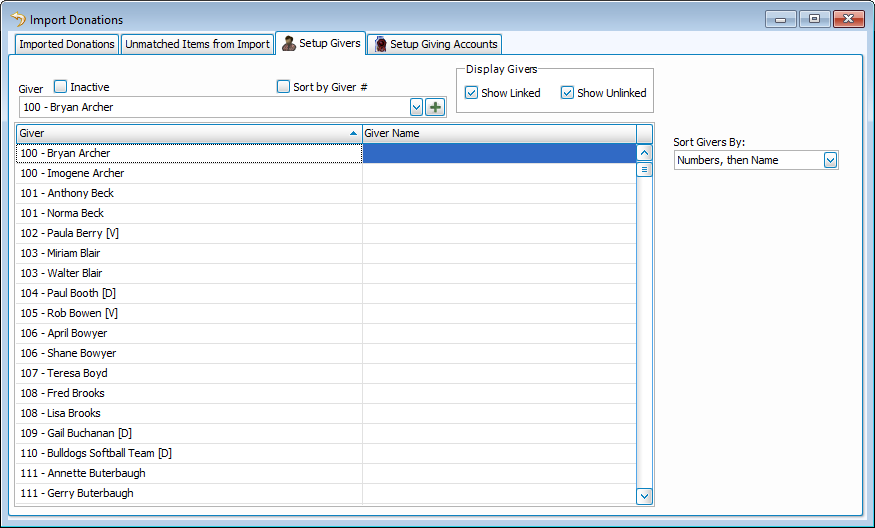Click the person icon on Setup Givers tab
Viewport: 875px width, 528px height.
(x=289, y=44)
